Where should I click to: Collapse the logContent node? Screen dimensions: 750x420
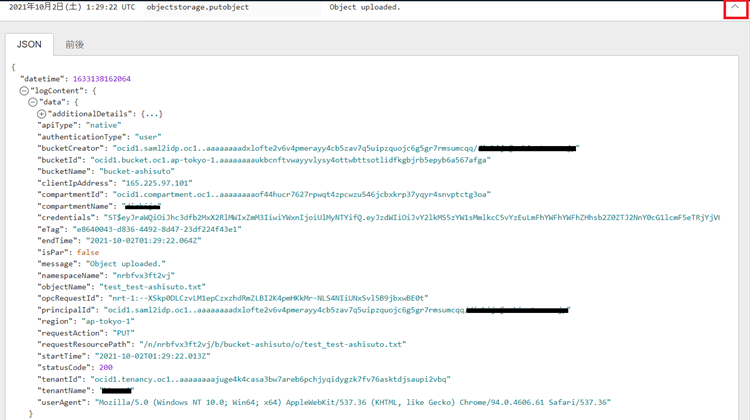coord(24,91)
